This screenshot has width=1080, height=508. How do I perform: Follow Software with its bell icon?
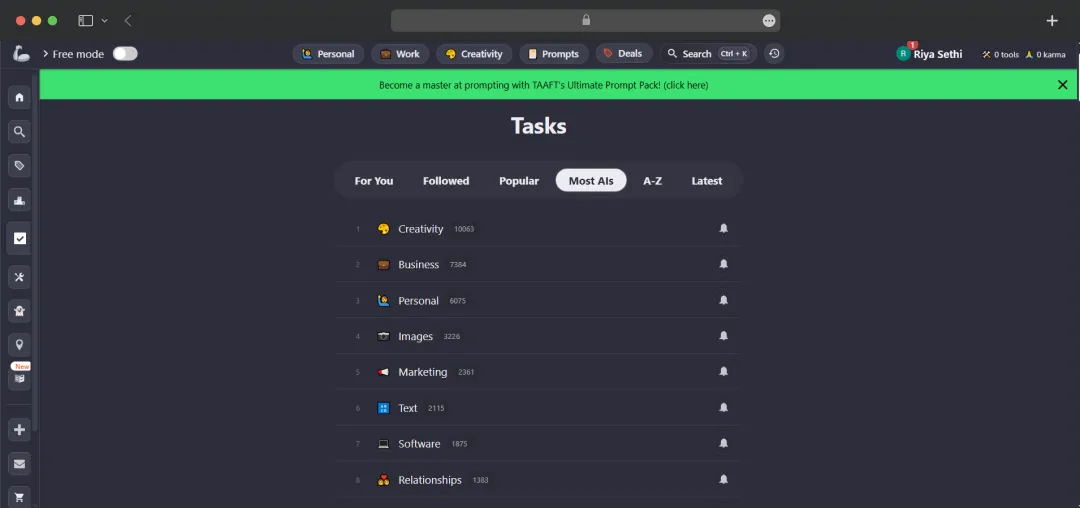(723, 443)
